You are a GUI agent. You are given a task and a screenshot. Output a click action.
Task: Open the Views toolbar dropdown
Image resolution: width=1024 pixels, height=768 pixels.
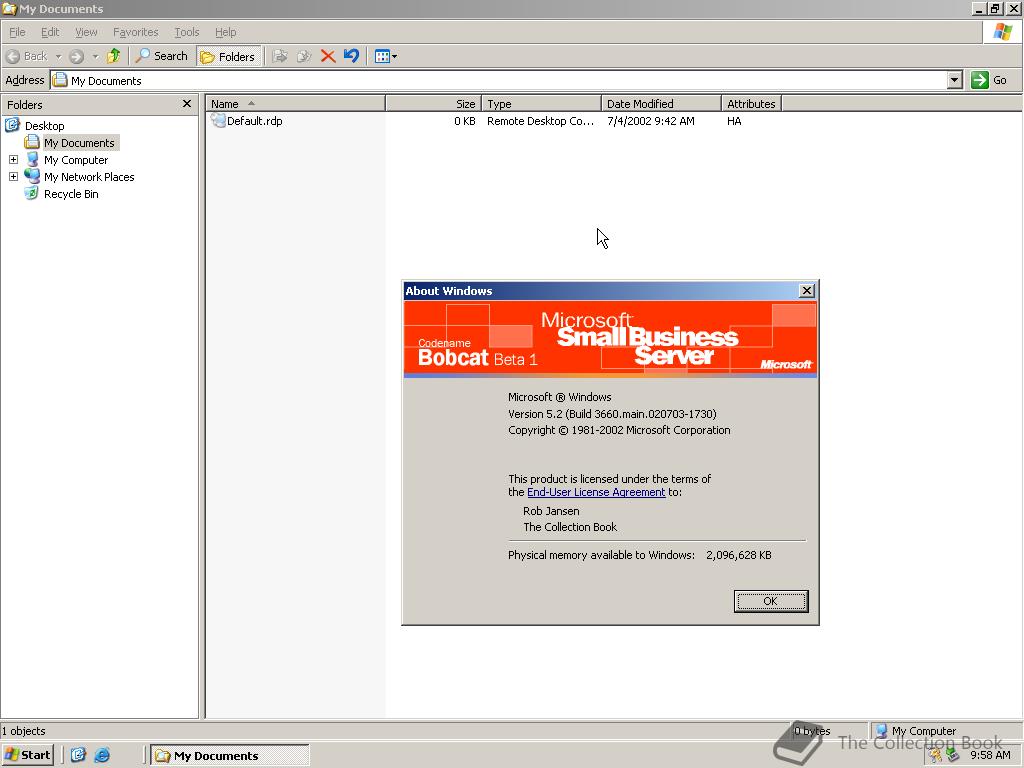coord(386,56)
